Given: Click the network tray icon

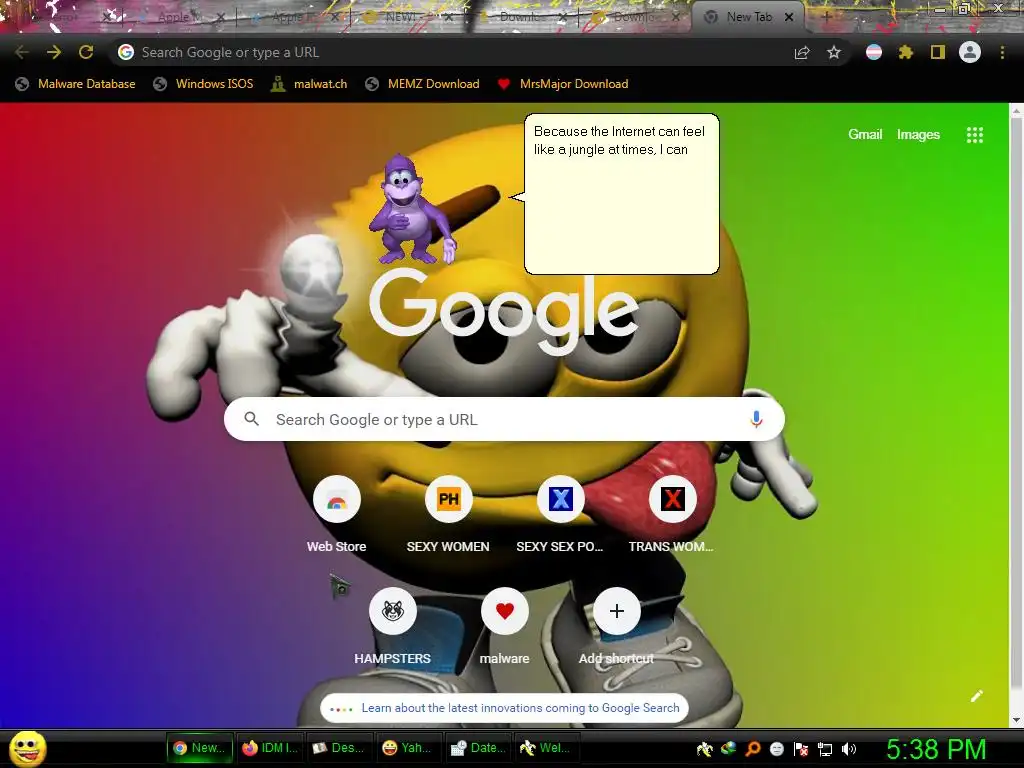Looking at the screenshot, I should pyautogui.click(x=825, y=749).
